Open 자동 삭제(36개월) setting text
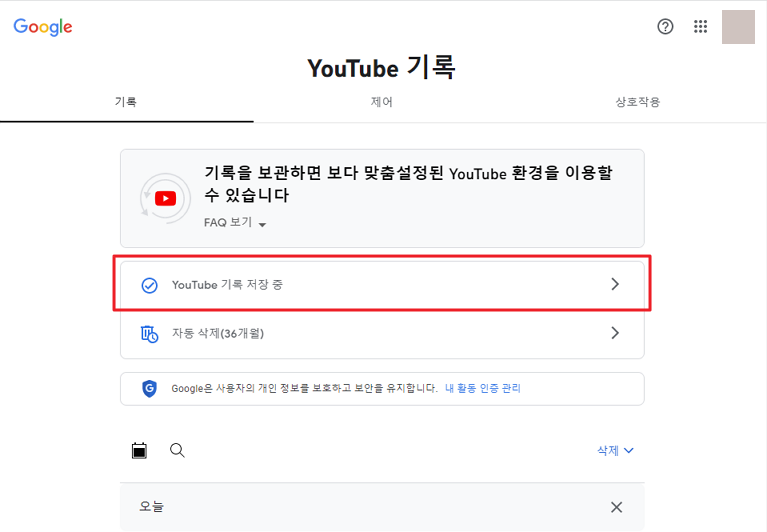 click(218, 333)
